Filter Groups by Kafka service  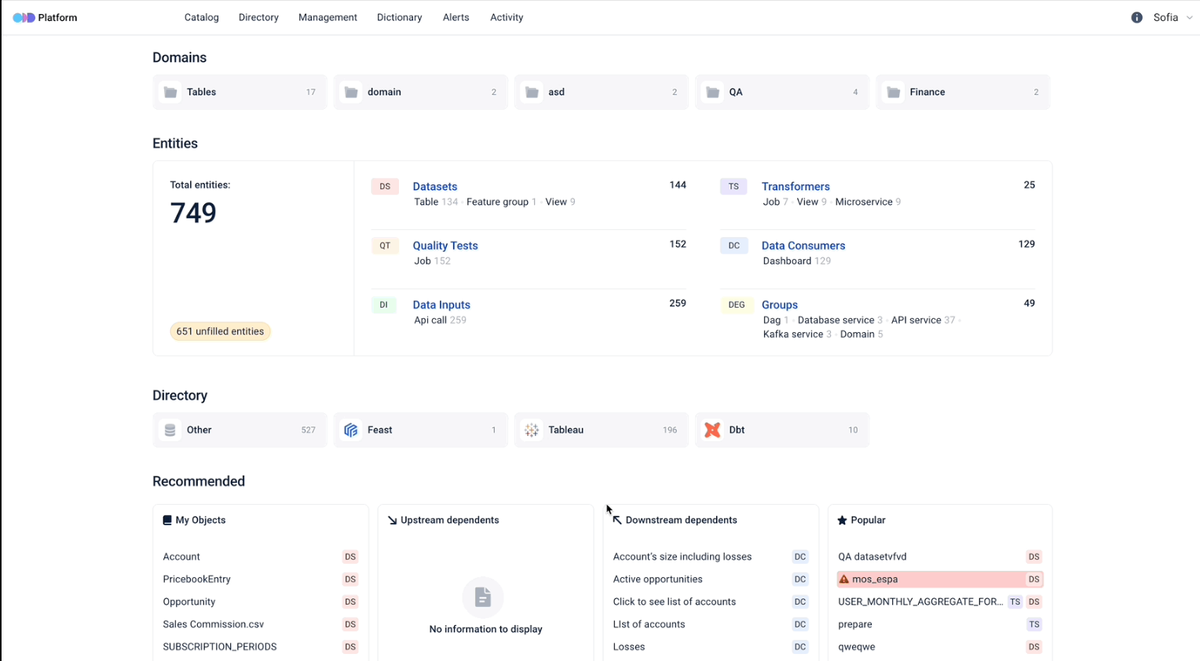797,334
